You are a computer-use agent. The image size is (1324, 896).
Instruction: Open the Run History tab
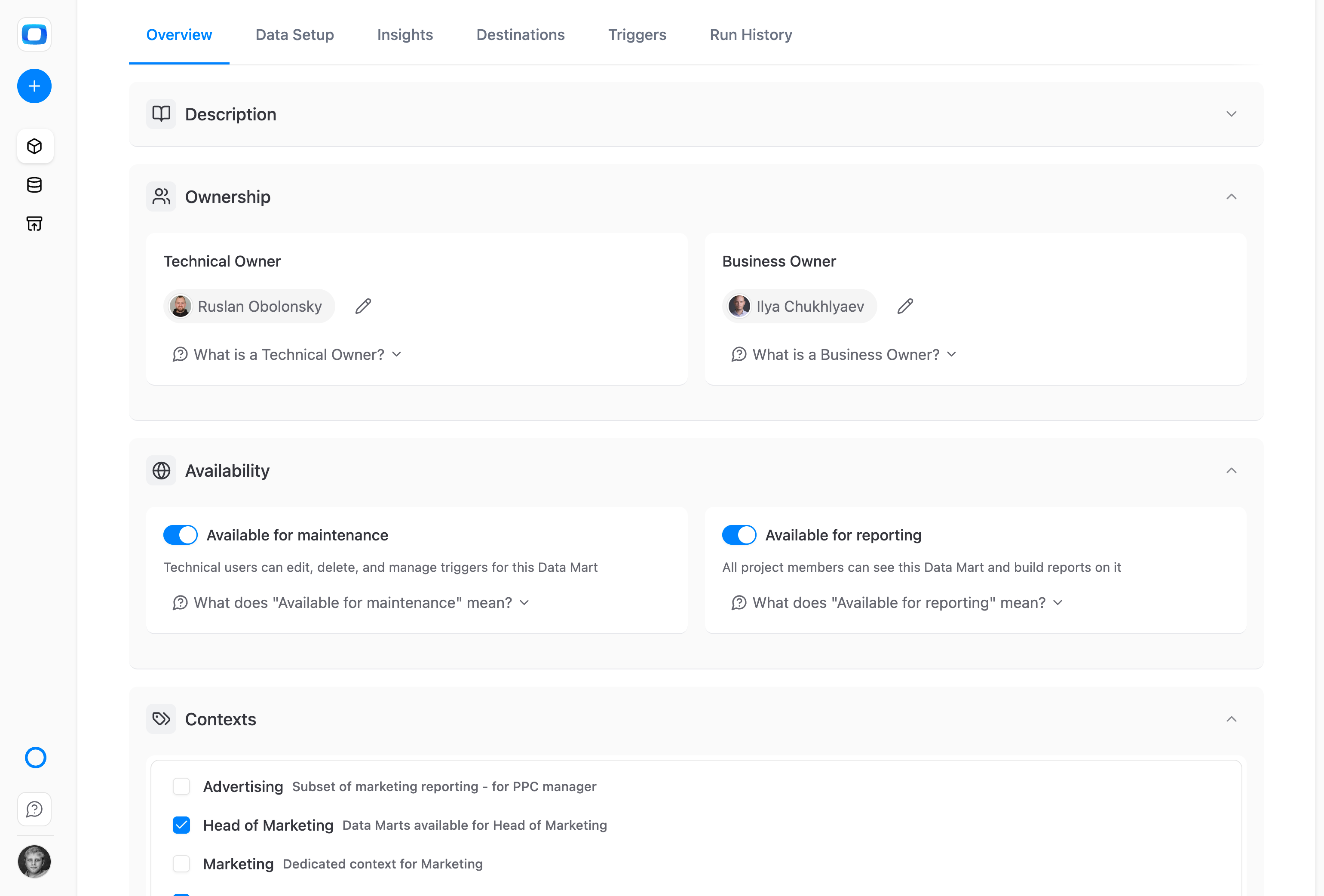[751, 35]
